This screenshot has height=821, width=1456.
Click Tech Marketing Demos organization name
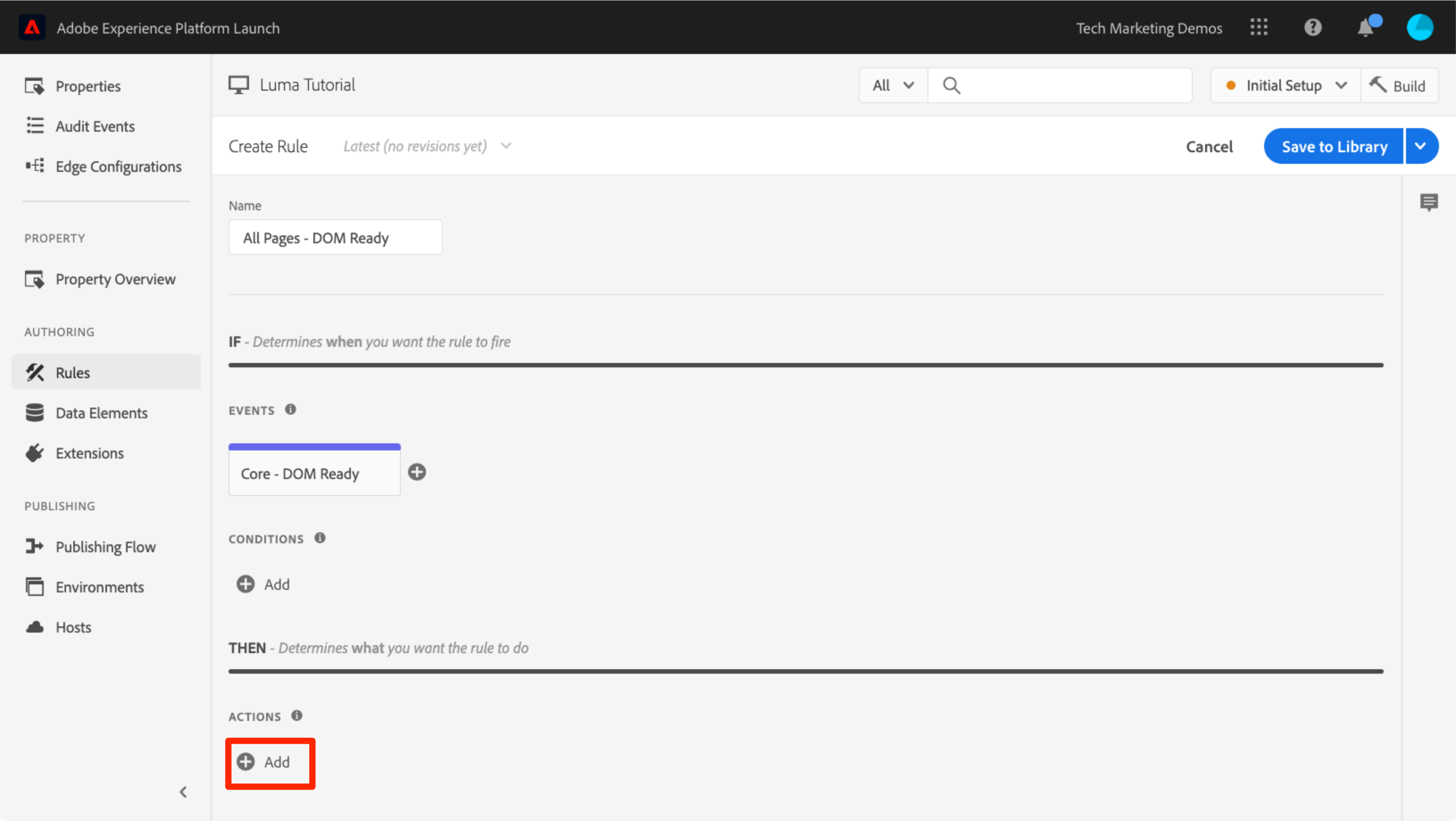1149,28
